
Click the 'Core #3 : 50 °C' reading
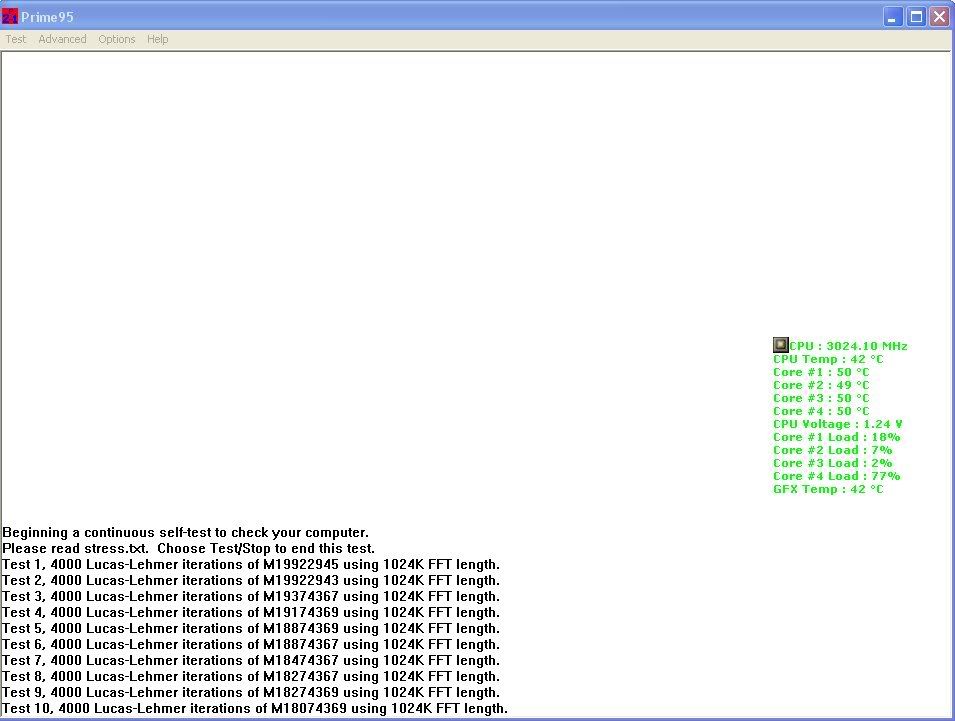[822, 398]
